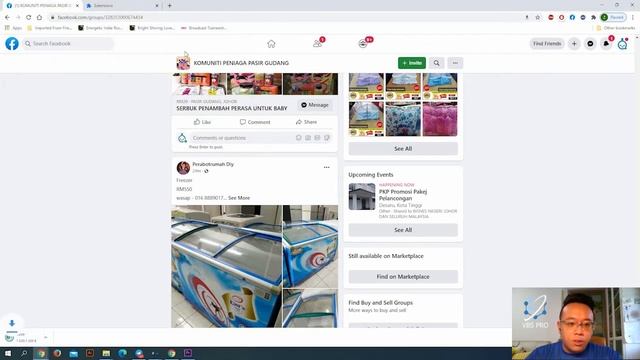Open the Perabotrumah Diy profile name
The height and width of the screenshot is (360, 640).
[x=213, y=164]
